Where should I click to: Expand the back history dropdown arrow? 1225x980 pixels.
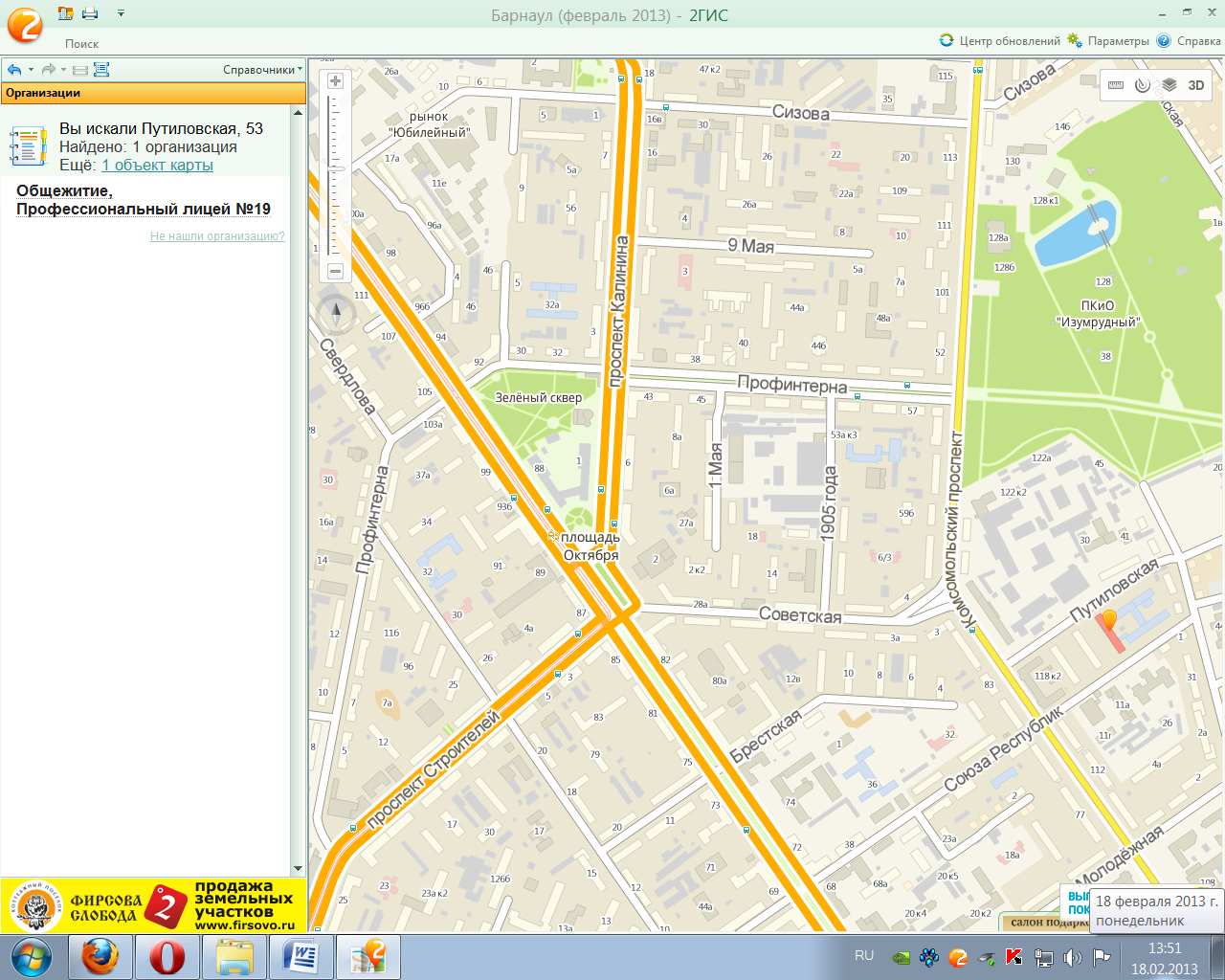[x=31, y=70]
